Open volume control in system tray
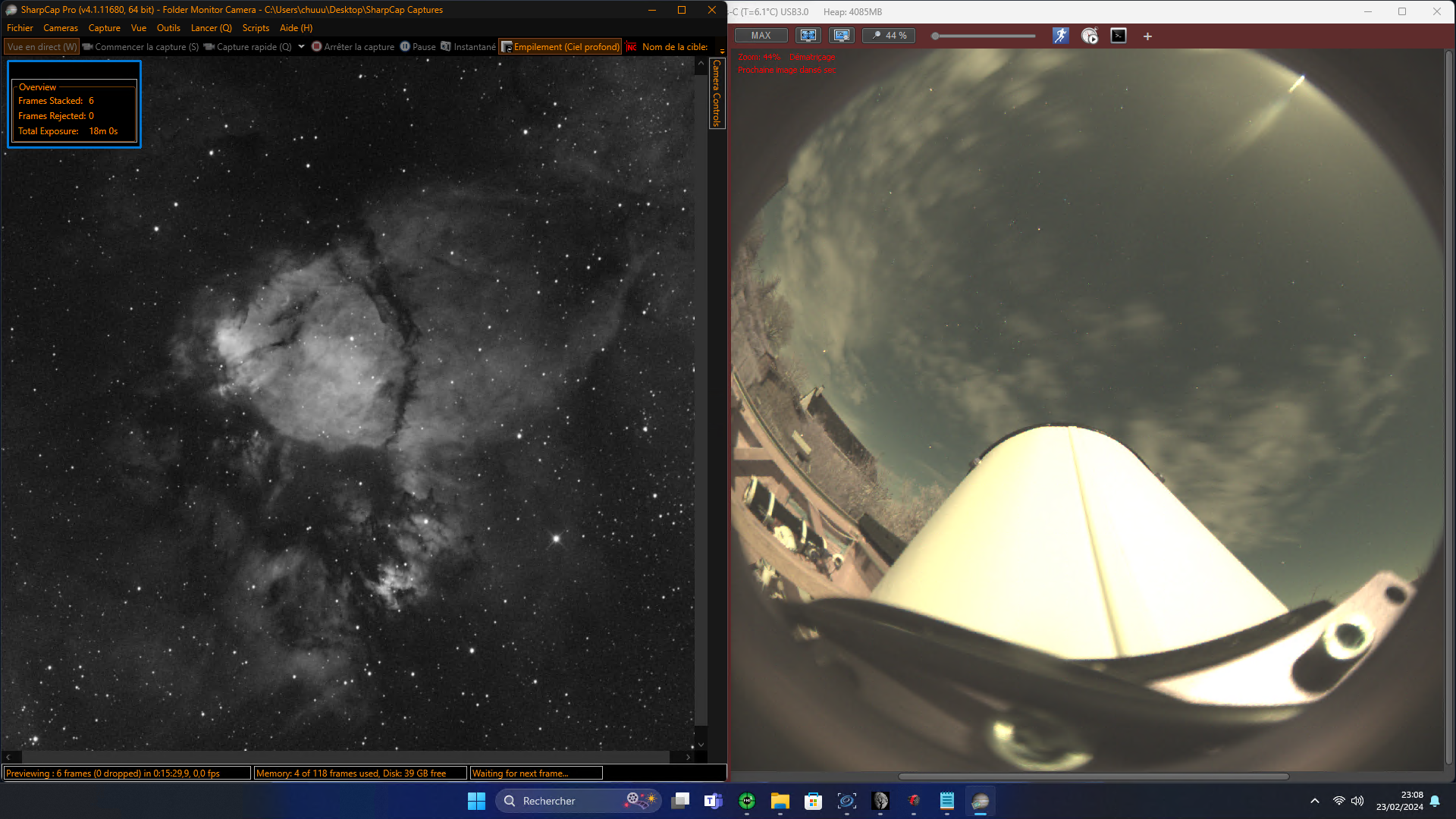The image size is (1456, 819). pyautogui.click(x=1357, y=801)
